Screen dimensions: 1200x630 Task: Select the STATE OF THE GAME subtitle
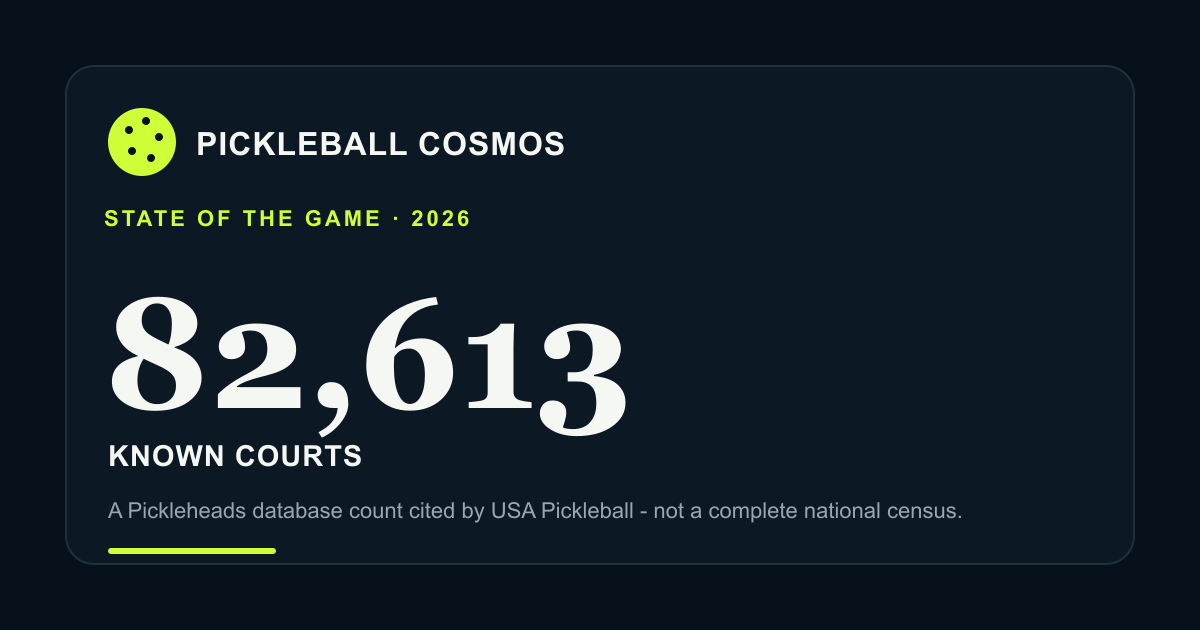243,219
